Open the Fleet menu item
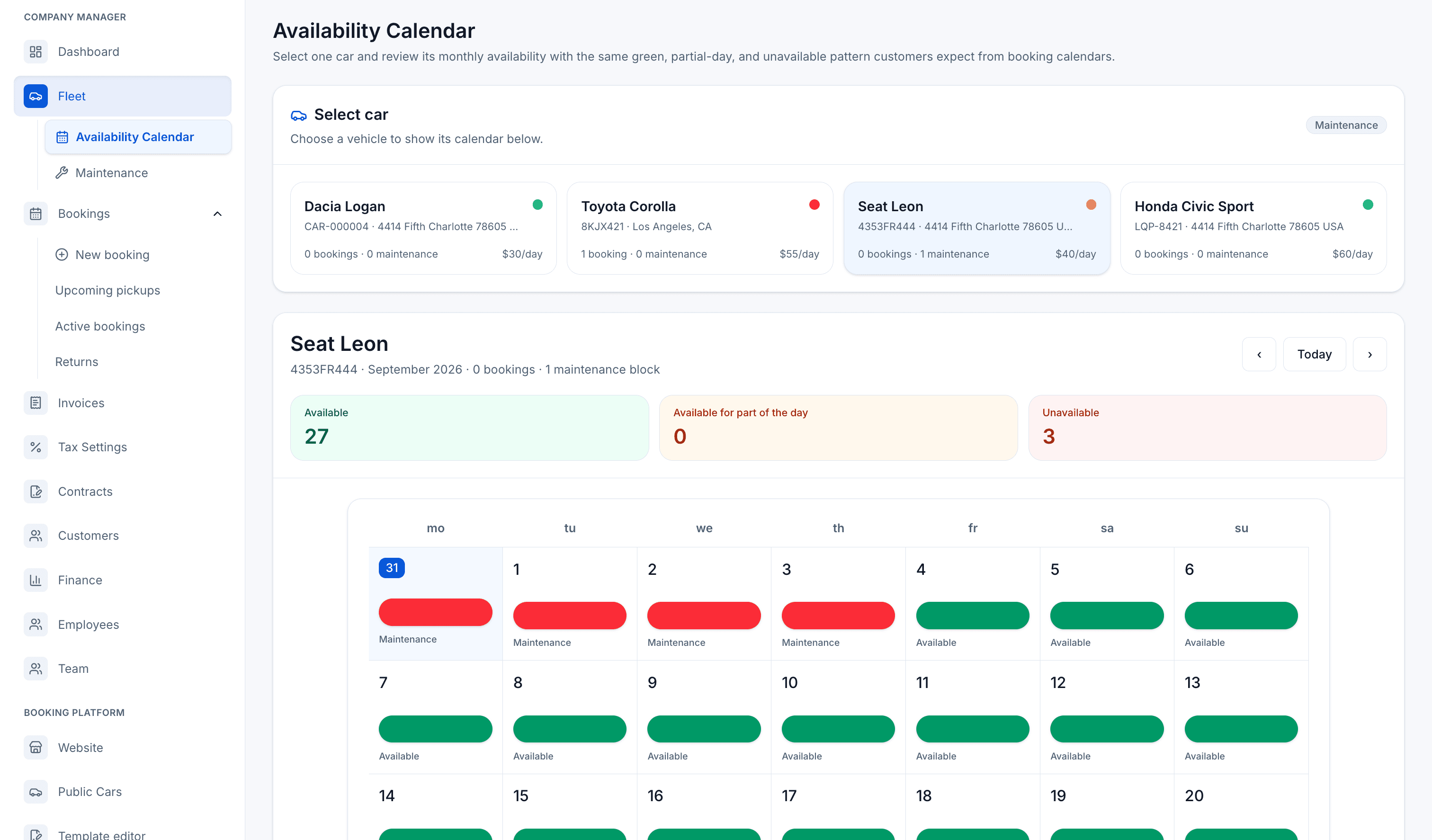Image resolution: width=1432 pixels, height=840 pixels. click(x=123, y=96)
